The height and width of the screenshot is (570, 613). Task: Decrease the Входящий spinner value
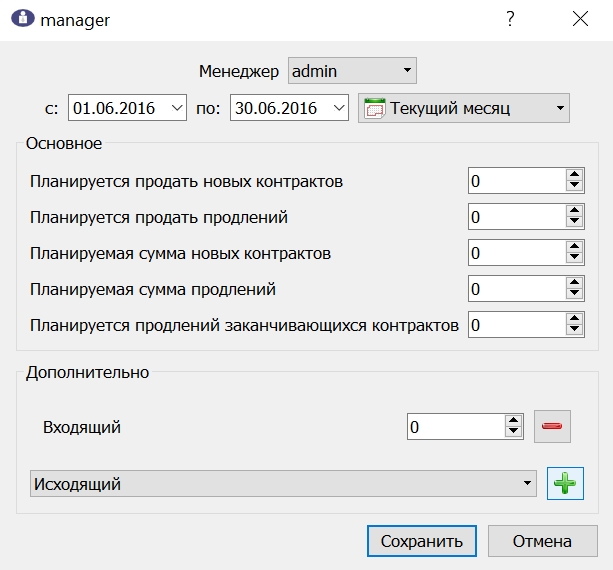click(x=513, y=432)
